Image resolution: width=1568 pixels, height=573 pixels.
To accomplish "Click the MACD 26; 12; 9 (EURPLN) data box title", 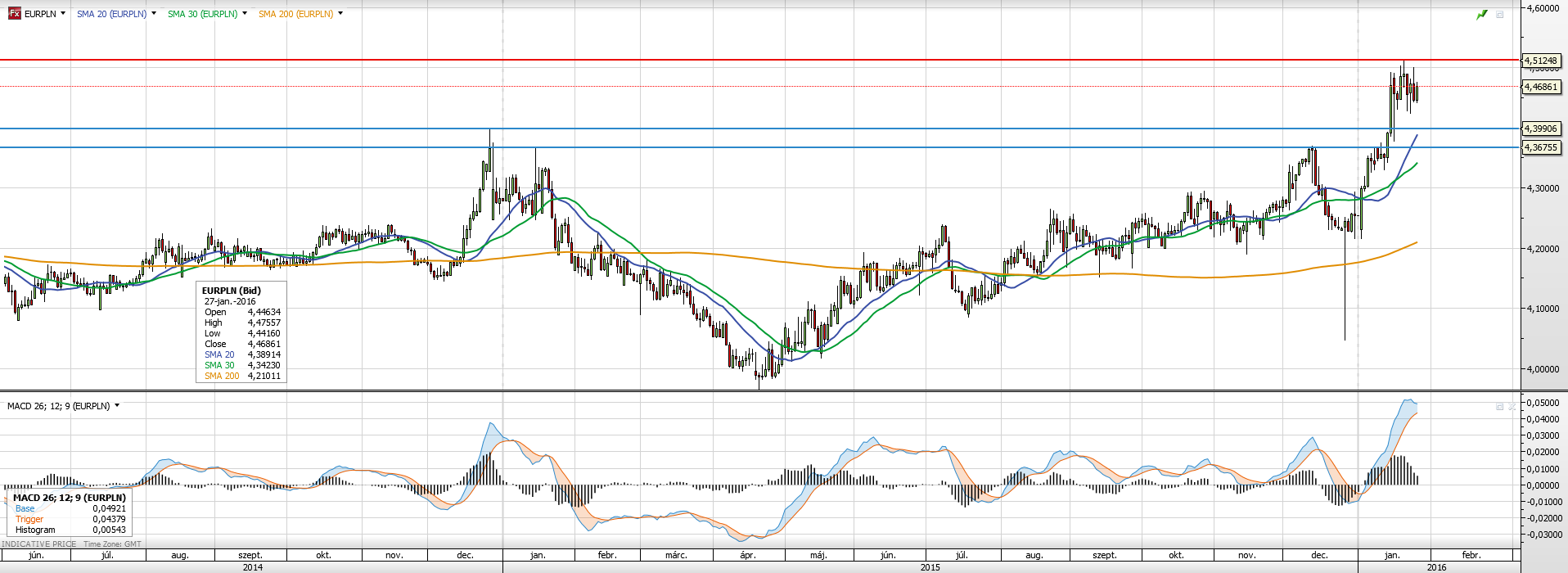I will point(70,498).
